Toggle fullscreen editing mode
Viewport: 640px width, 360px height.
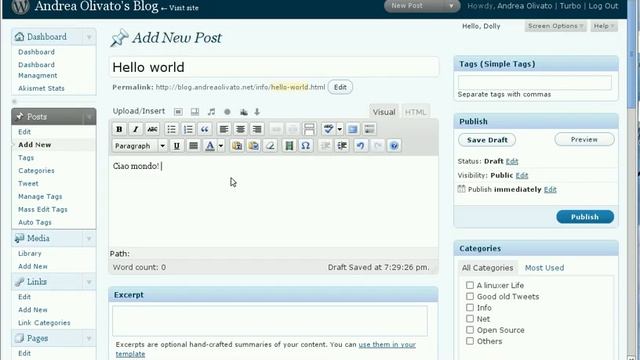tap(353, 129)
